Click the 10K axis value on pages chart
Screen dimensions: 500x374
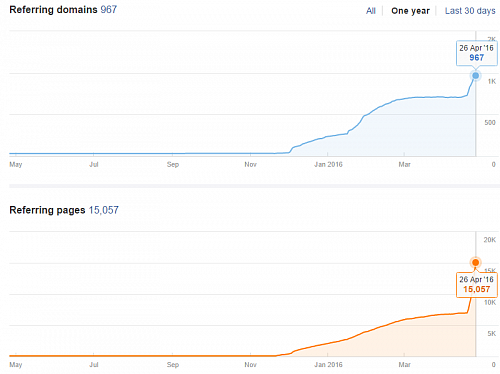[490, 303]
